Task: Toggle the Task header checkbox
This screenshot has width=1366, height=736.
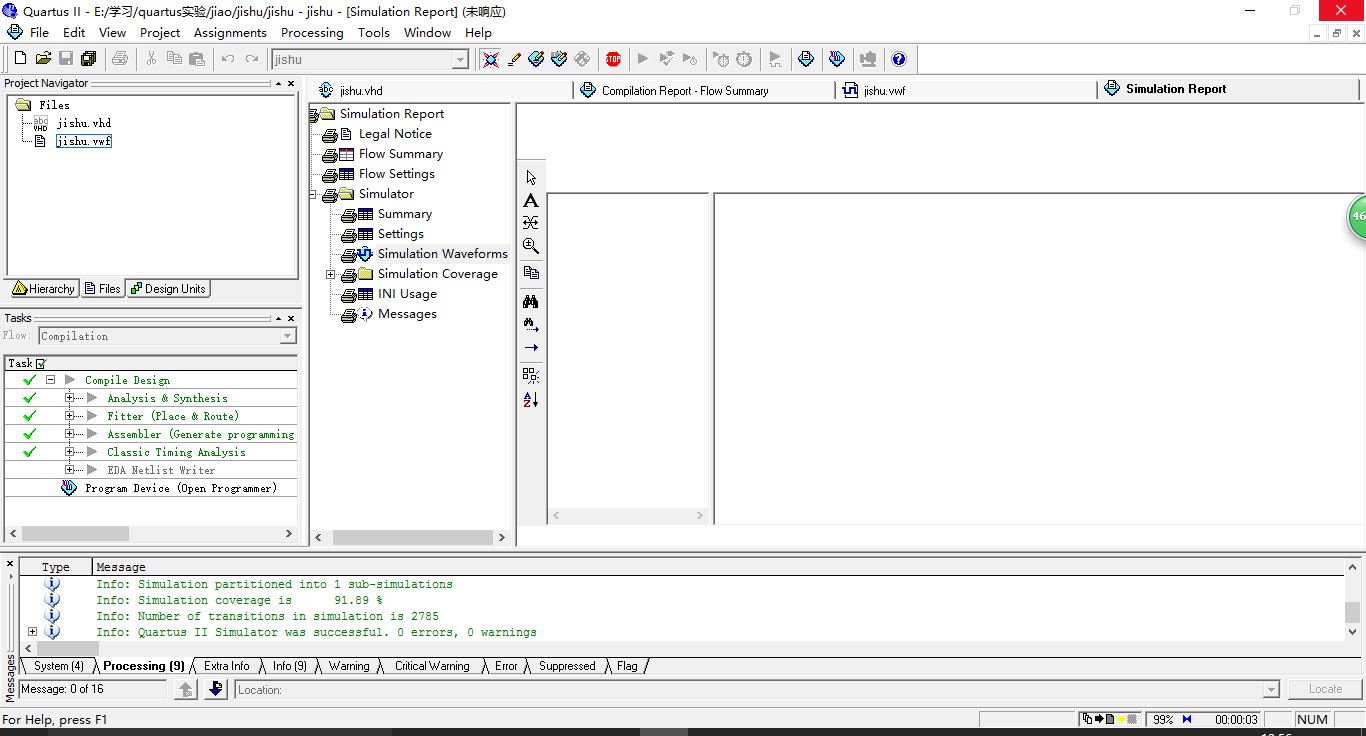Action: [x=41, y=364]
